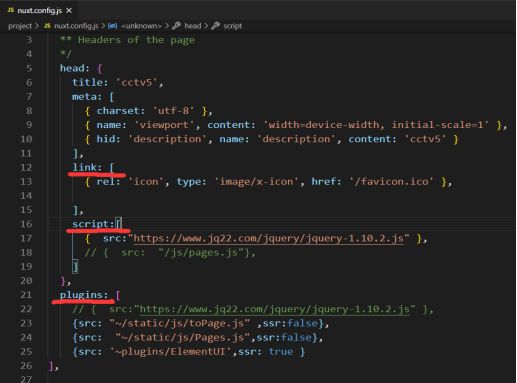Click the closing bracket on line 19
This screenshot has width=517, height=383.
(75, 267)
